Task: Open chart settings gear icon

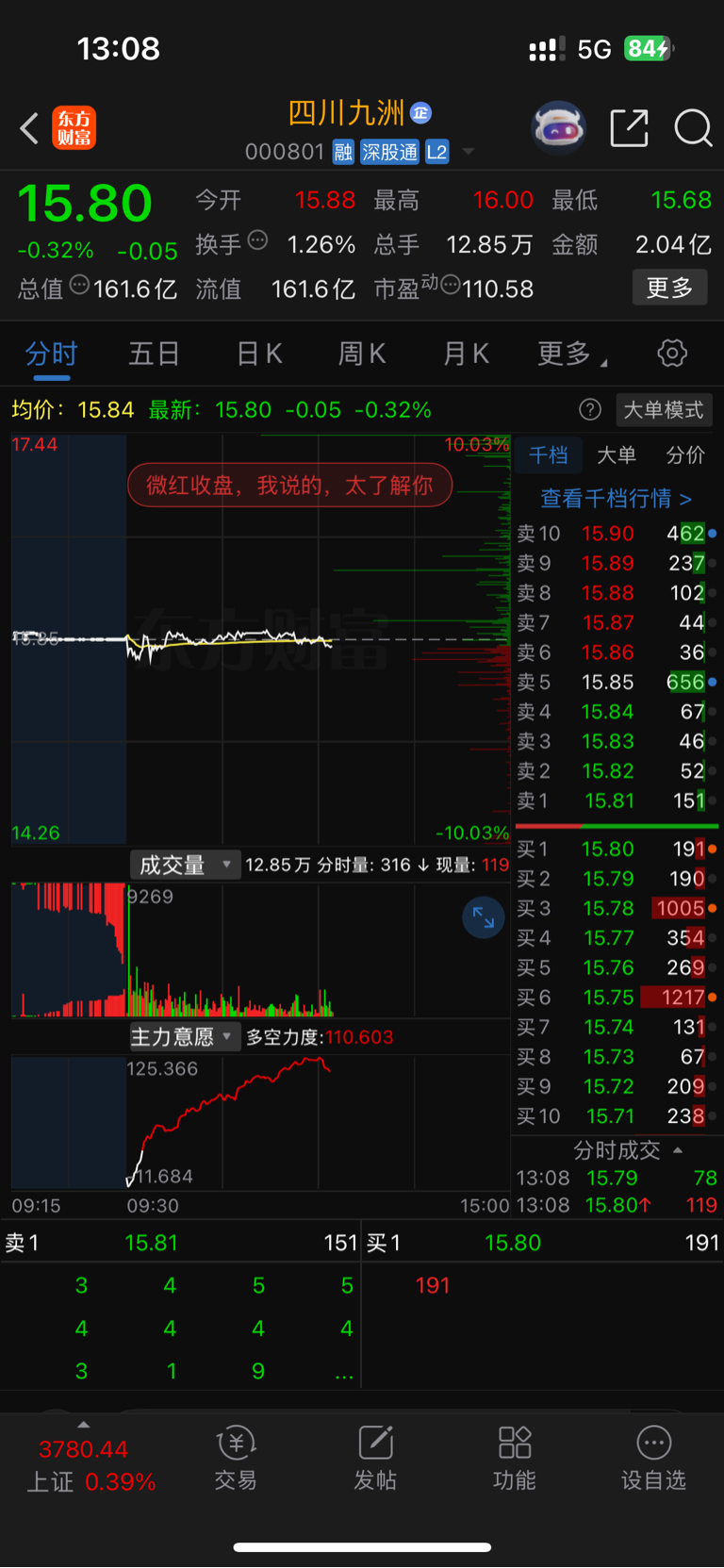Action: 672,354
